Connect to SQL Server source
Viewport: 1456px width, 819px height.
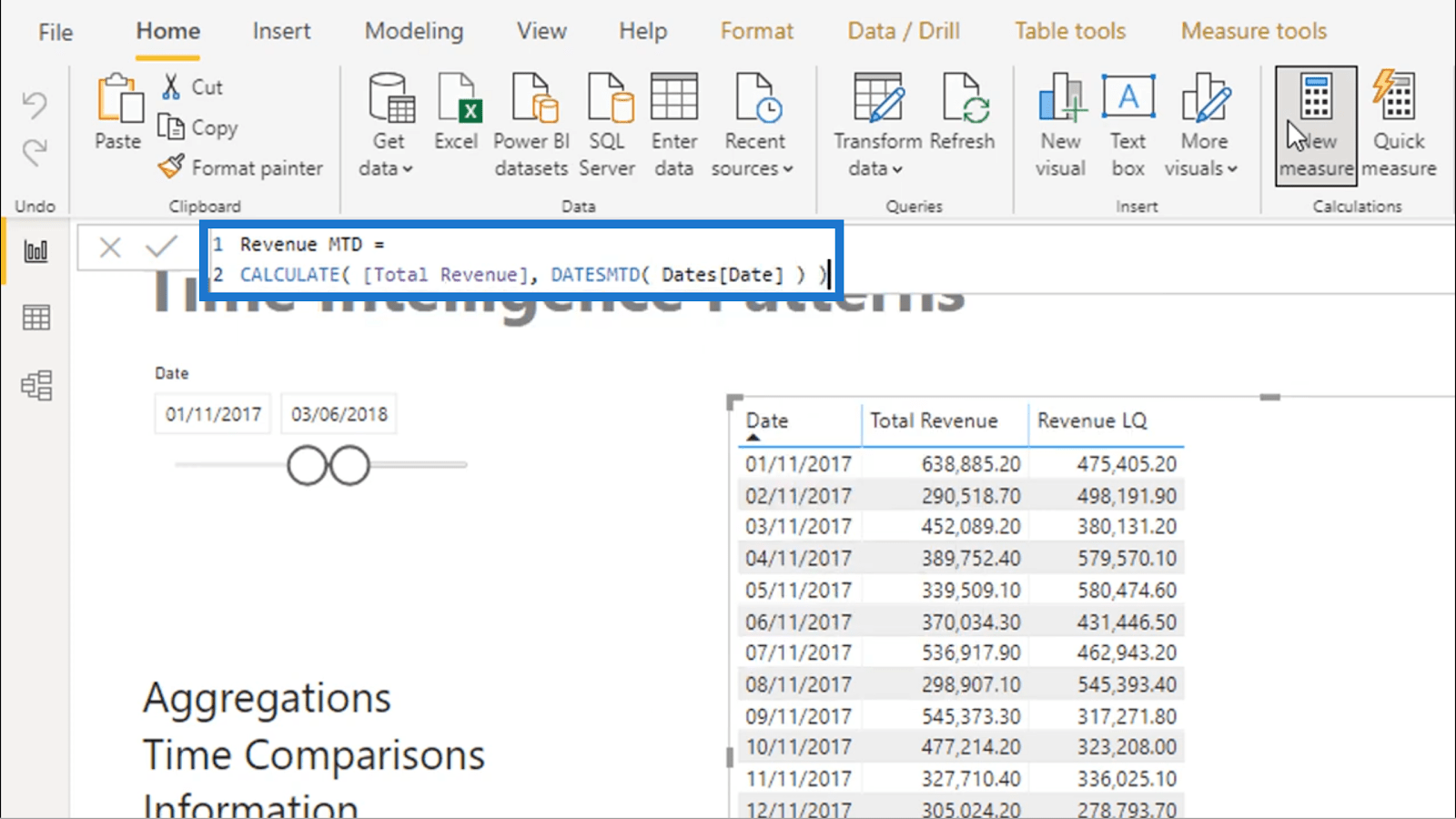pyautogui.click(x=607, y=126)
